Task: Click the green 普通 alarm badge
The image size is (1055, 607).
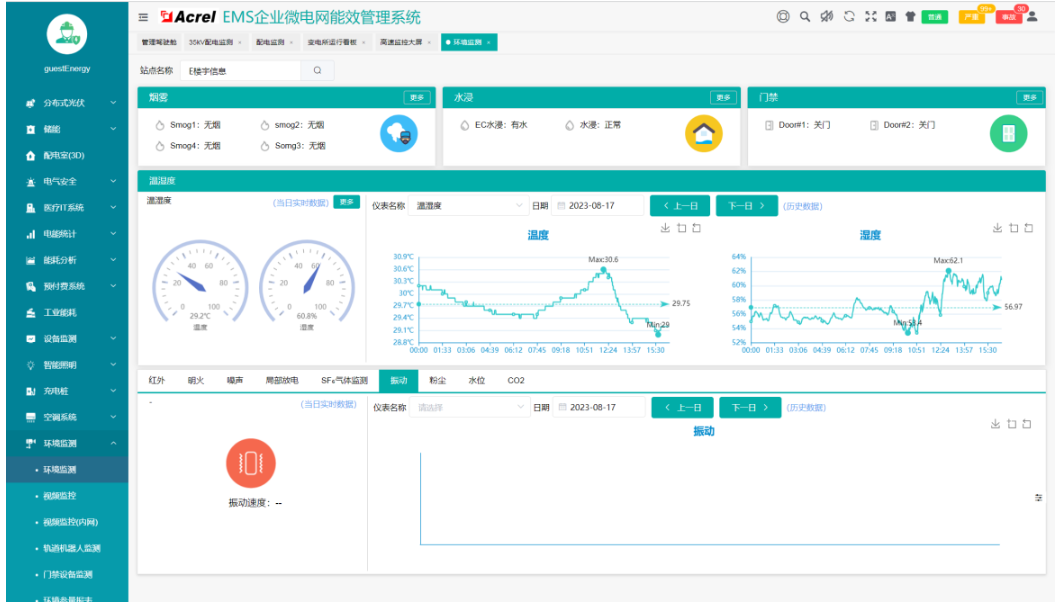Action: coord(935,17)
